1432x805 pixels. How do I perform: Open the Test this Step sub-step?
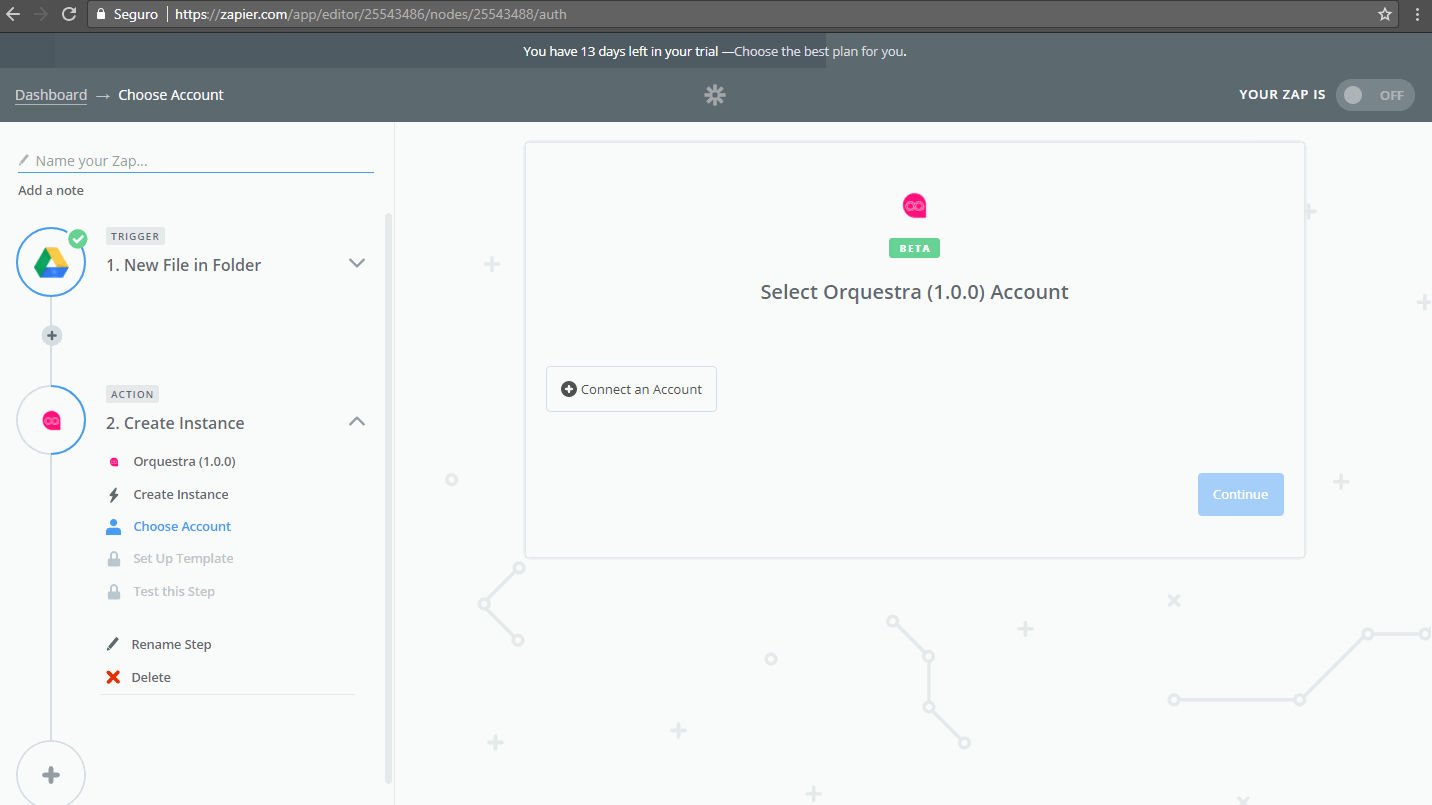pos(174,591)
